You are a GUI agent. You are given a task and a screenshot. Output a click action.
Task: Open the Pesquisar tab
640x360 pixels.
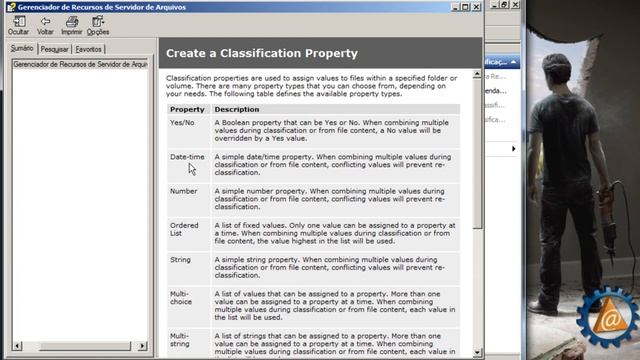pos(54,49)
